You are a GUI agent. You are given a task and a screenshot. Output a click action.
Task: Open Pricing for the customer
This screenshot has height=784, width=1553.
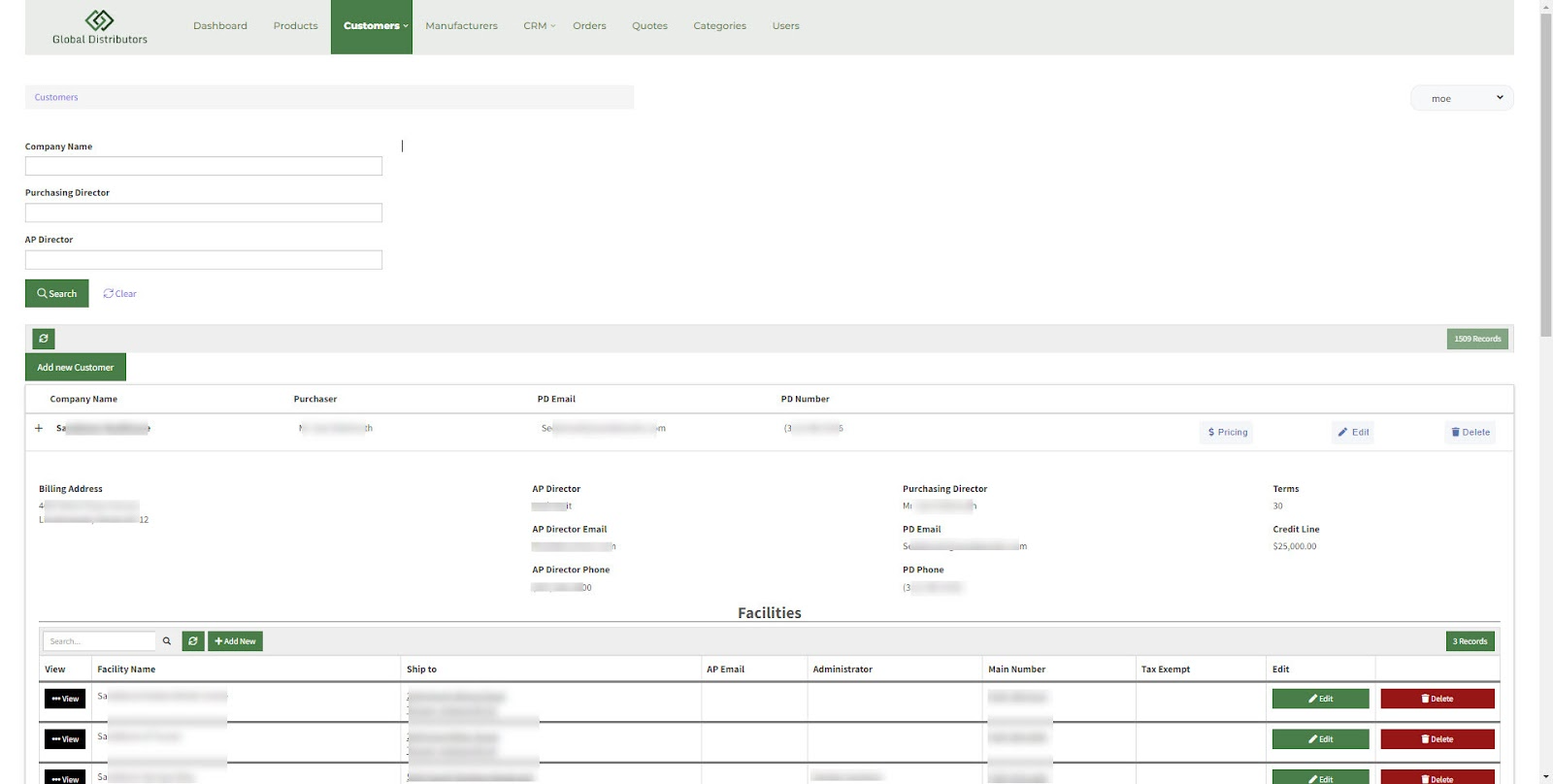coord(1227,432)
